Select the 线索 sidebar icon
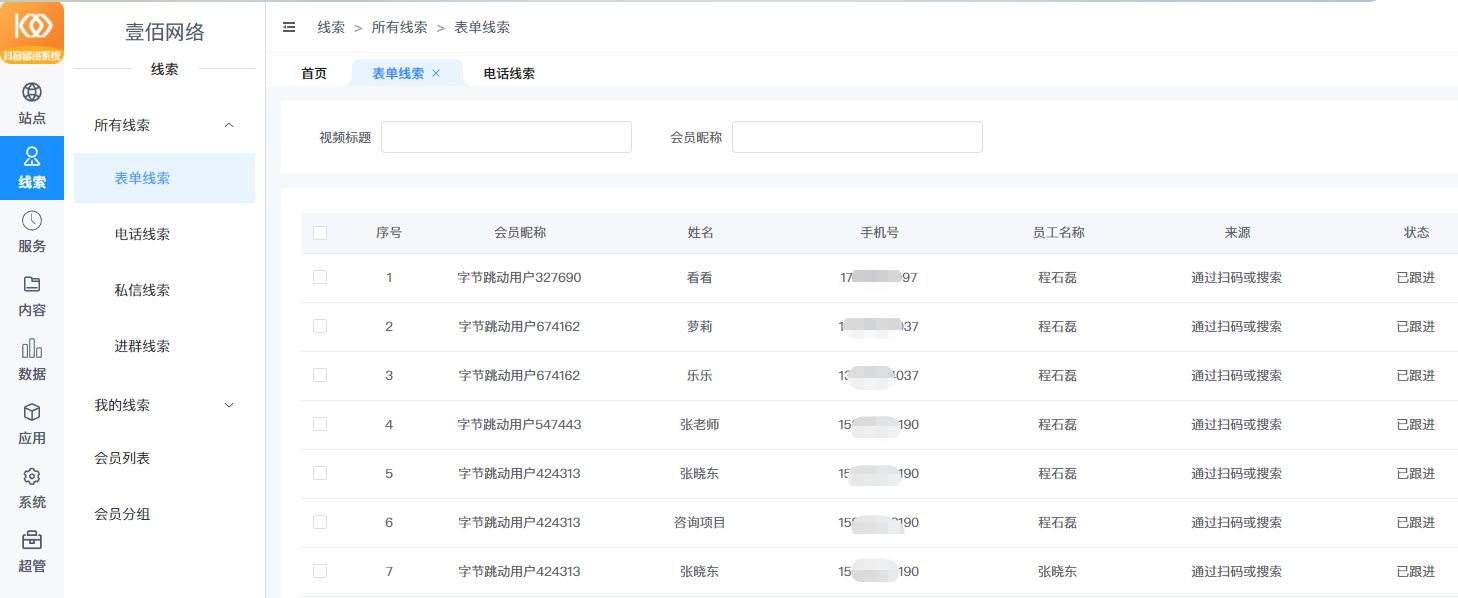1458x598 pixels. (x=32, y=168)
